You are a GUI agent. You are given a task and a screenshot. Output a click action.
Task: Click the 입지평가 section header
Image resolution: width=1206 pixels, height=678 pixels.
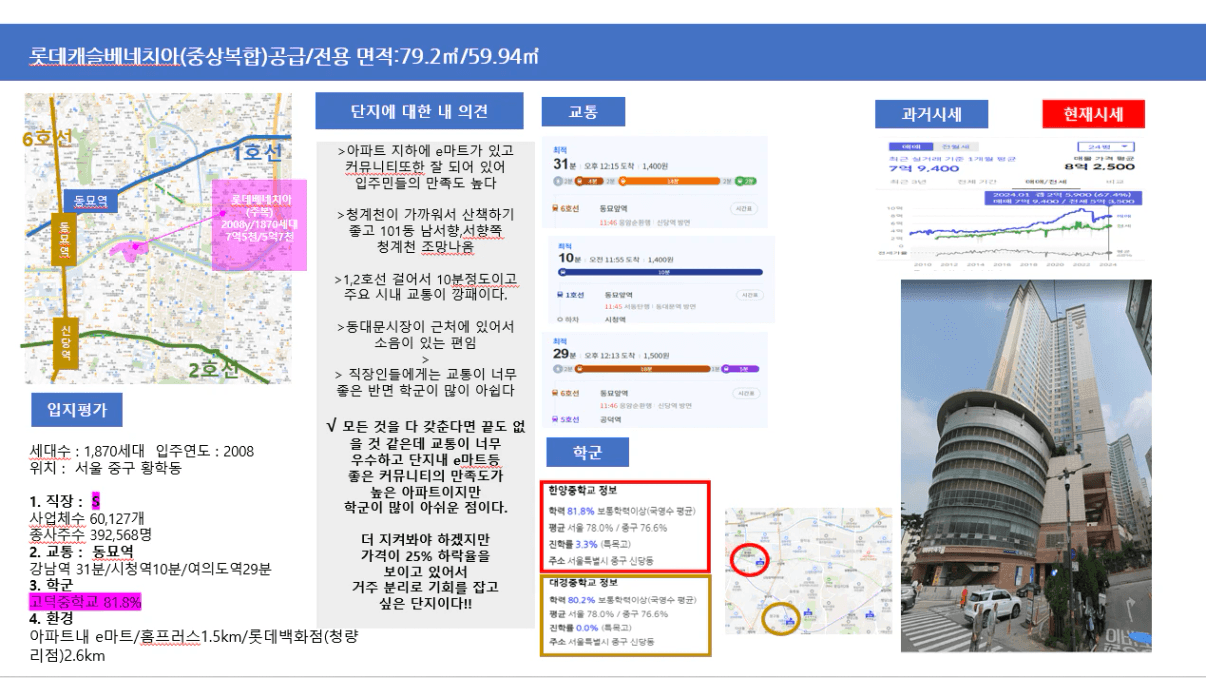tap(78, 408)
